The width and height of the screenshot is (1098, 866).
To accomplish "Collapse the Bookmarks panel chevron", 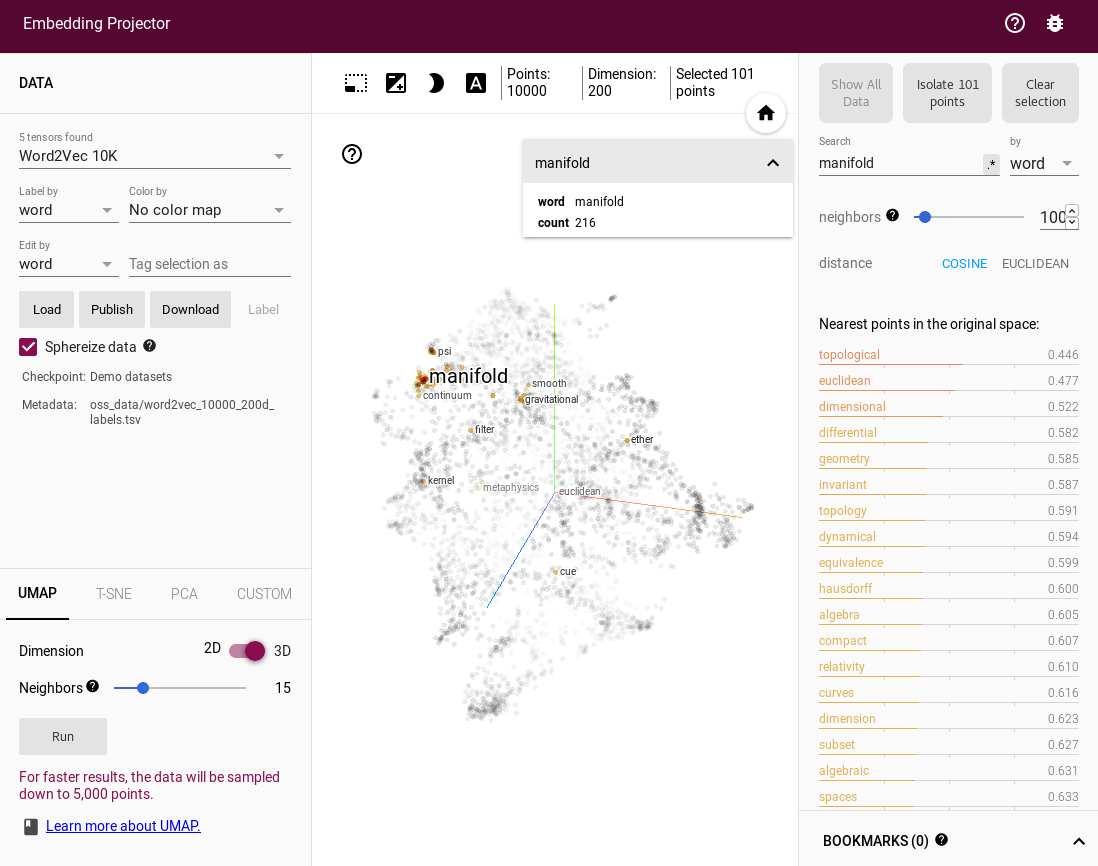I will click(1078, 841).
